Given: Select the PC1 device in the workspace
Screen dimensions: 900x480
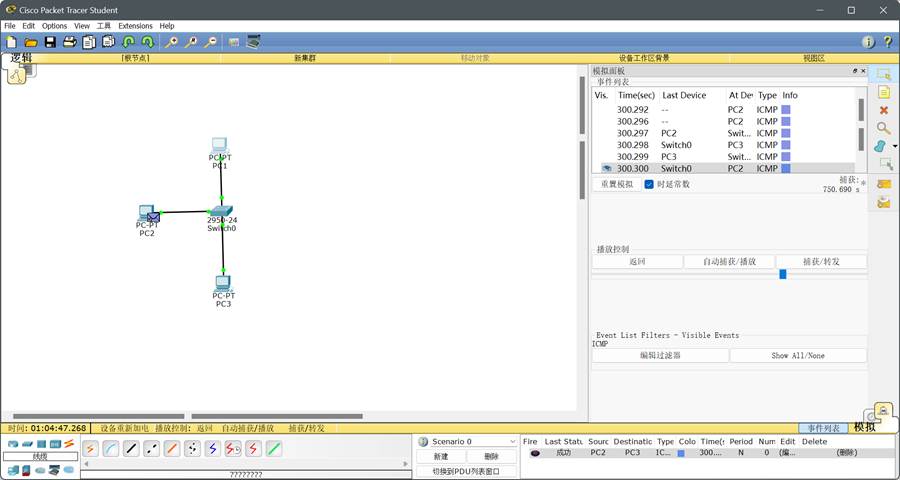Looking at the screenshot, I should pos(219,145).
